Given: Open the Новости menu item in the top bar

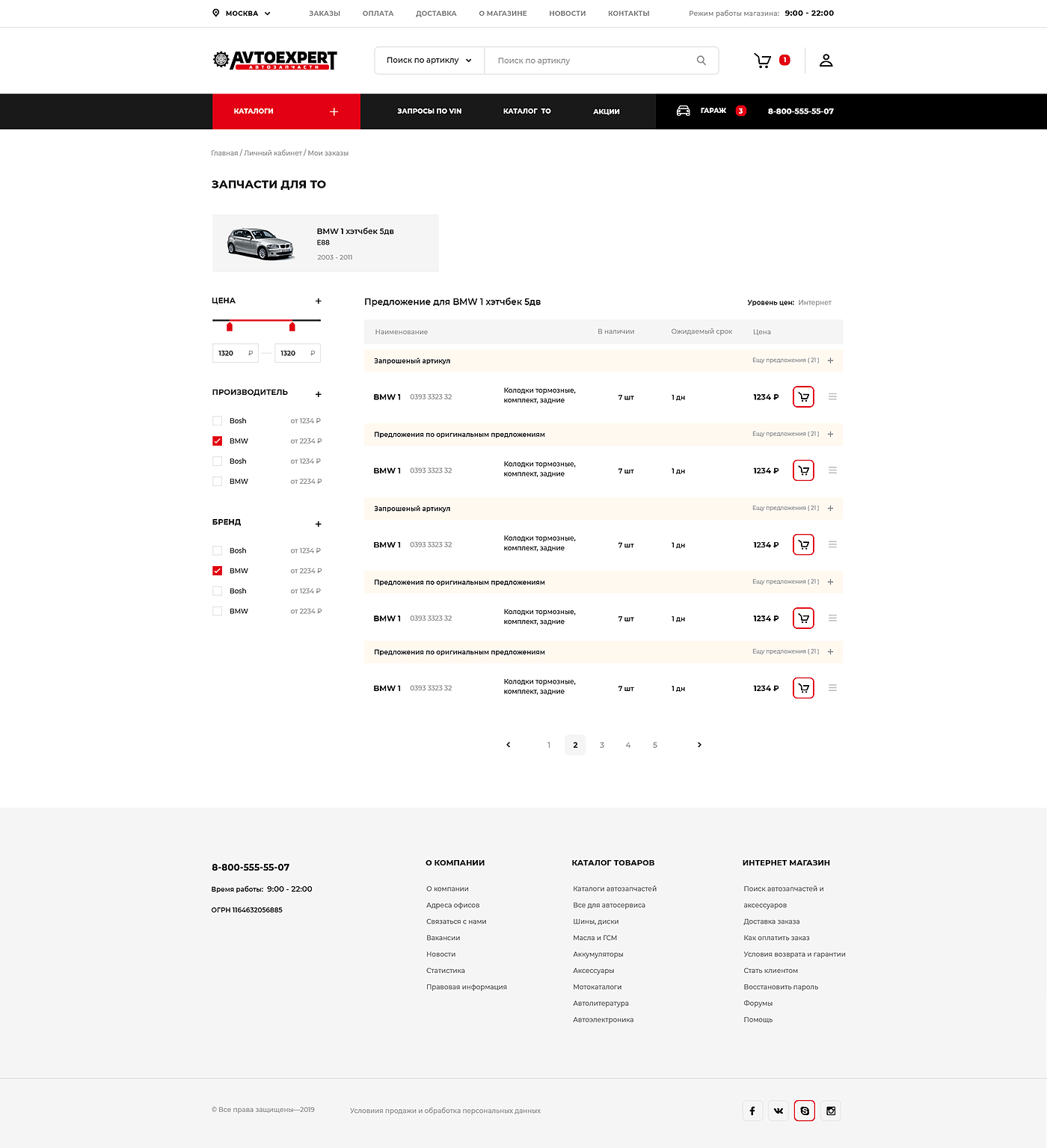Looking at the screenshot, I should tap(568, 13).
